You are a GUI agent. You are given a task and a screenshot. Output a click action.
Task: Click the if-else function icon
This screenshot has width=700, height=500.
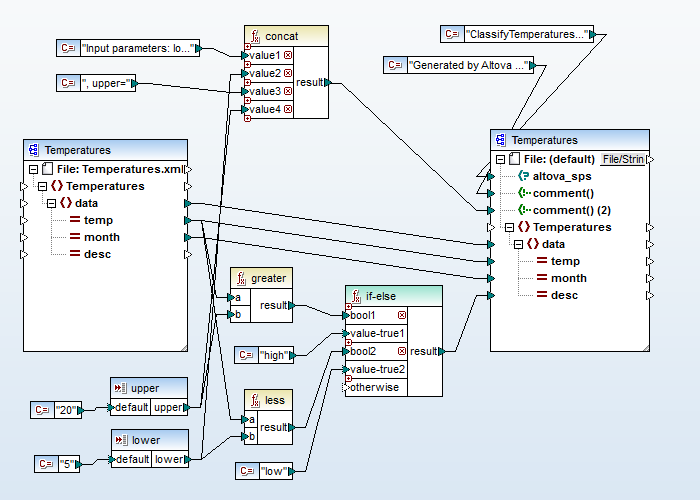click(355, 297)
